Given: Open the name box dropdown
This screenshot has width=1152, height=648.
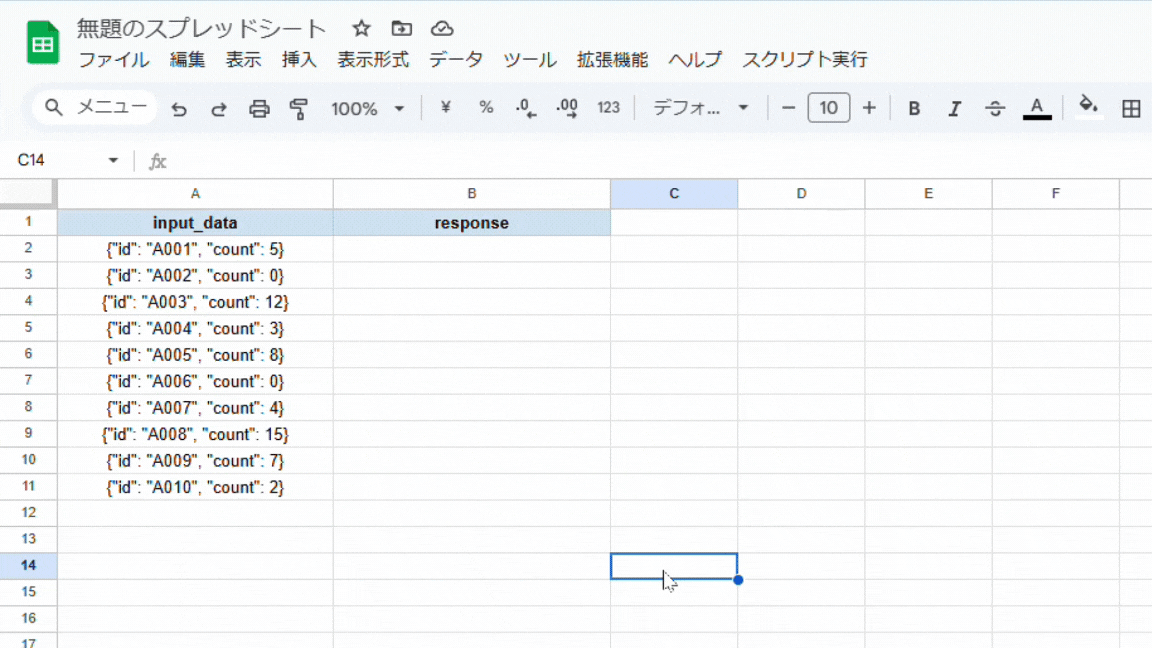Looking at the screenshot, I should click(113, 159).
